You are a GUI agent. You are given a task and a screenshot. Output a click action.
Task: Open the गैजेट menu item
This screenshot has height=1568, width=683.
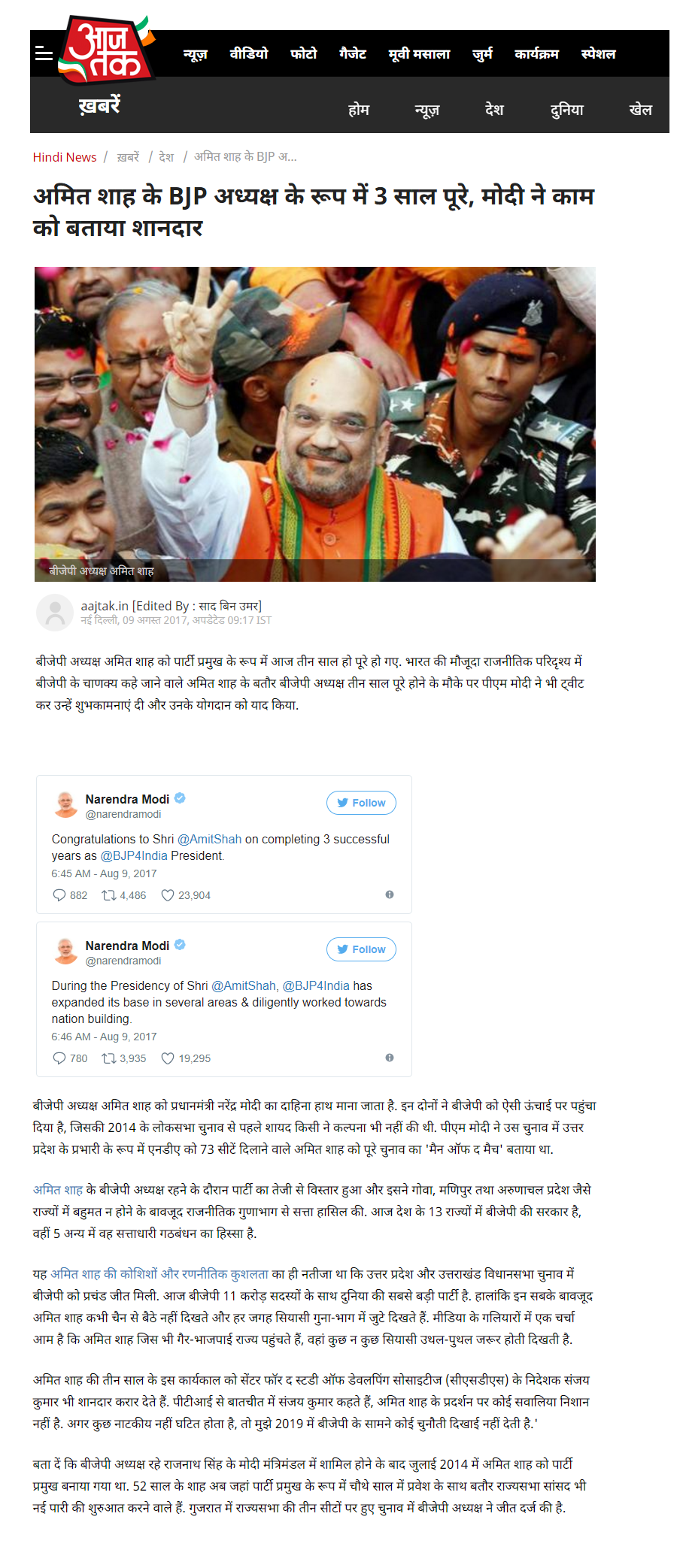353,53
